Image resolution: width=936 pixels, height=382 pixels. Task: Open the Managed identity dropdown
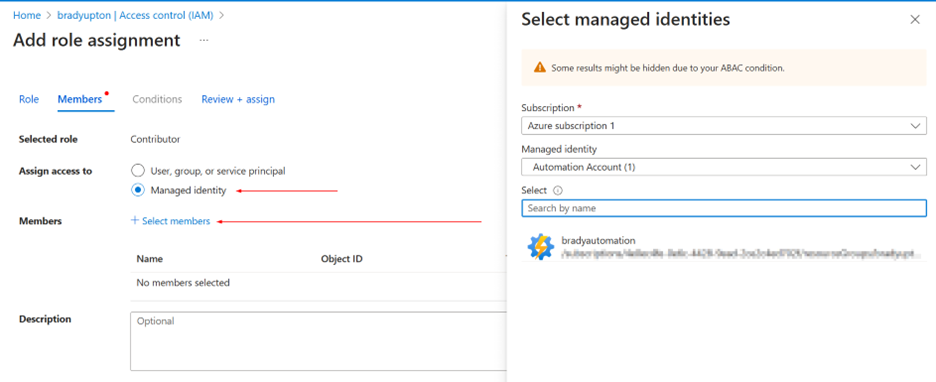point(723,167)
